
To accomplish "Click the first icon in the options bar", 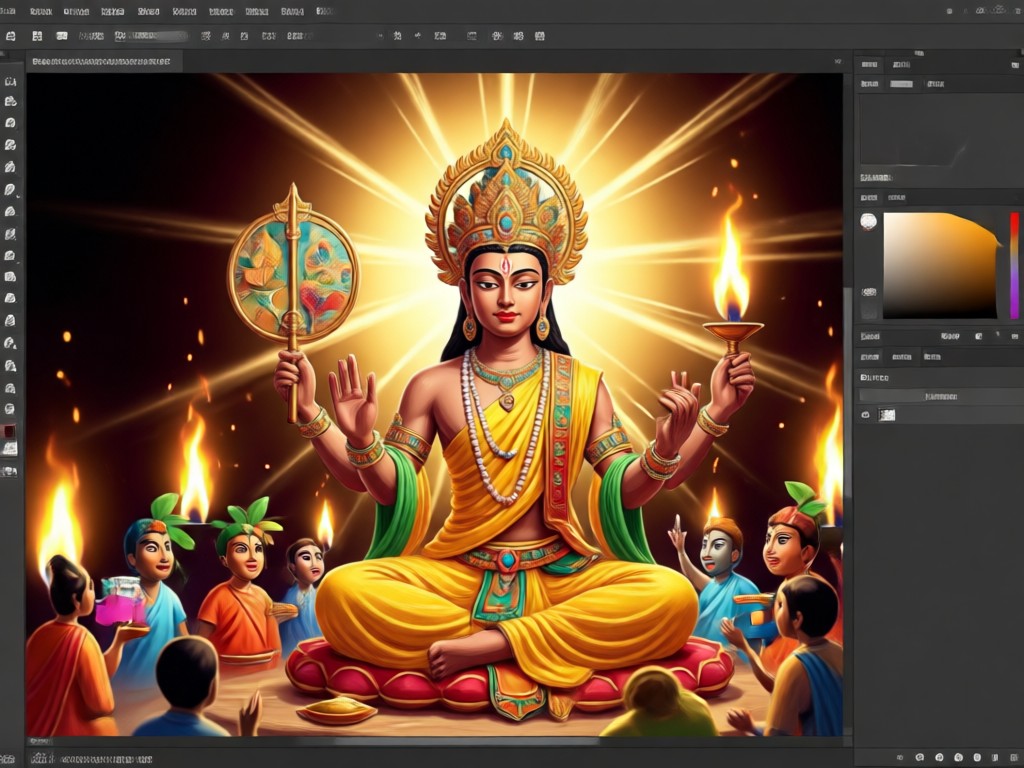I will pyautogui.click(x=9, y=36).
